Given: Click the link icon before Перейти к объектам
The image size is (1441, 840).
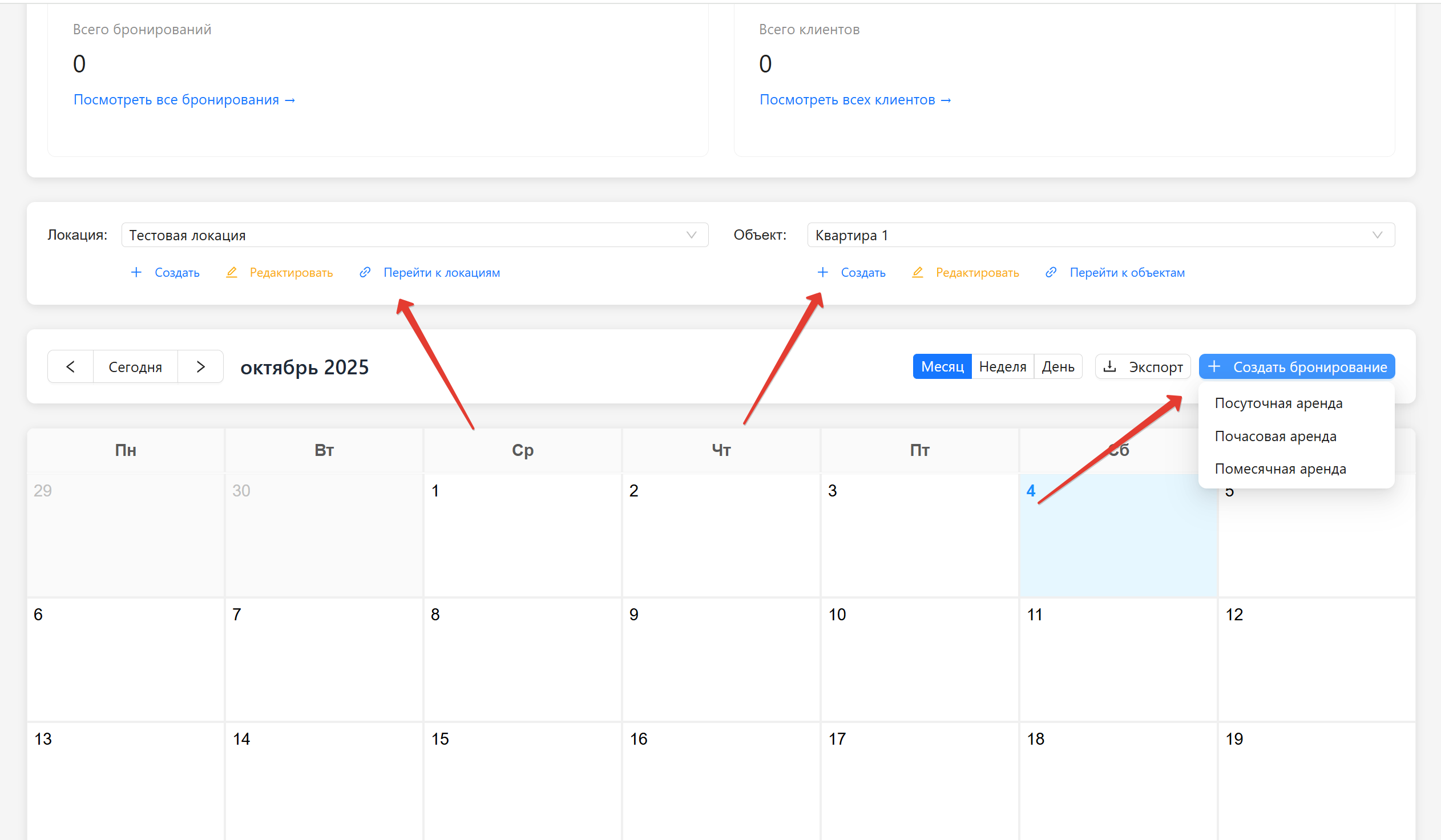Looking at the screenshot, I should [x=1051, y=272].
